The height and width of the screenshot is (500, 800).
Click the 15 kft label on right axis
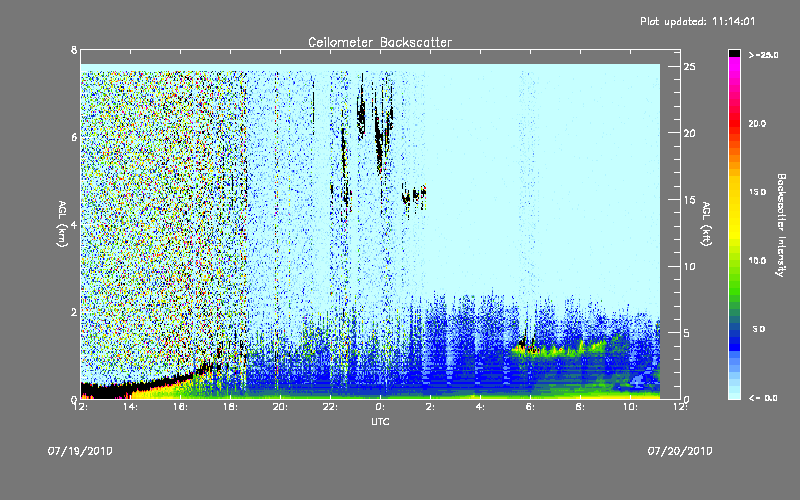pyautogui.click(x=690, y=200)
